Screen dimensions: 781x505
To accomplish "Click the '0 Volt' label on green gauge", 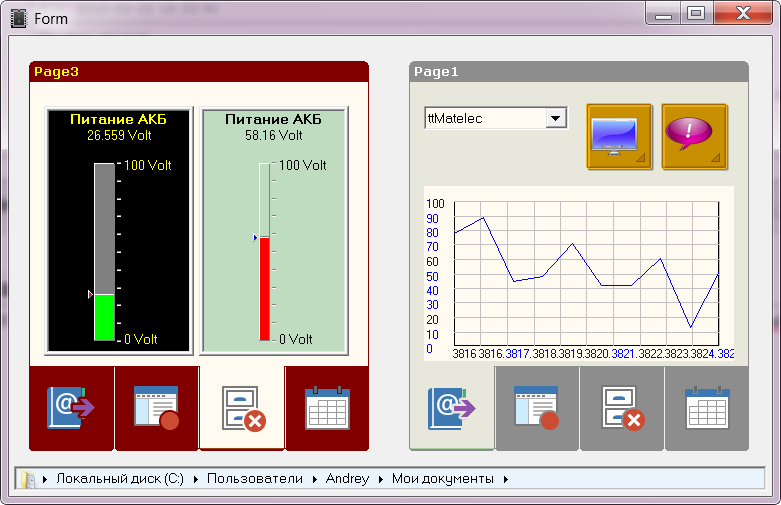I will tap(295, 339).
